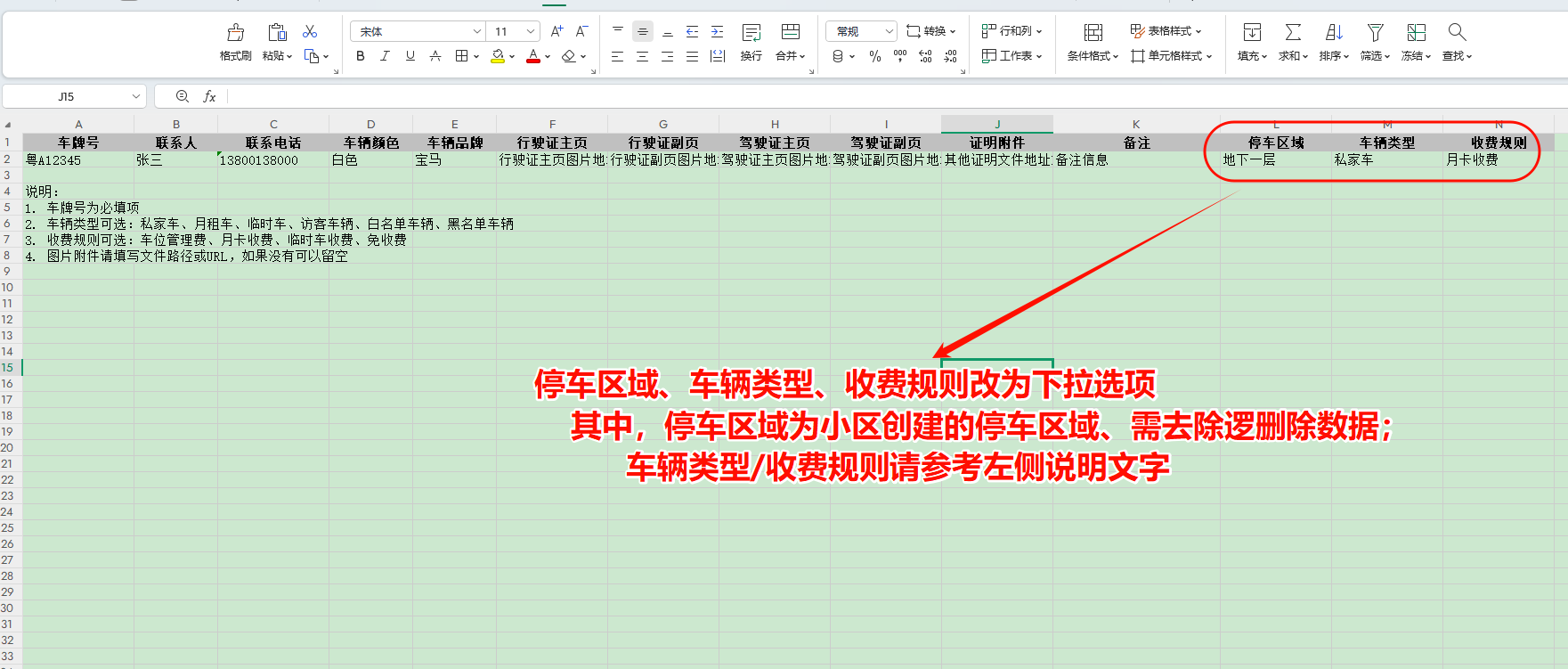Select column F header

(x=552, y=125)
